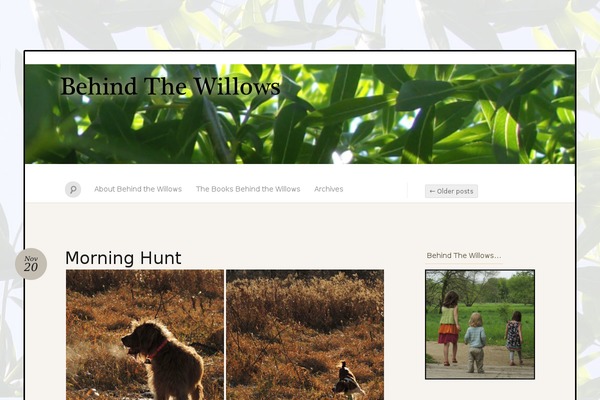Viewport: 600px width, 400px height.
Task: Click the willow leaves header banner
Action: 300,114
